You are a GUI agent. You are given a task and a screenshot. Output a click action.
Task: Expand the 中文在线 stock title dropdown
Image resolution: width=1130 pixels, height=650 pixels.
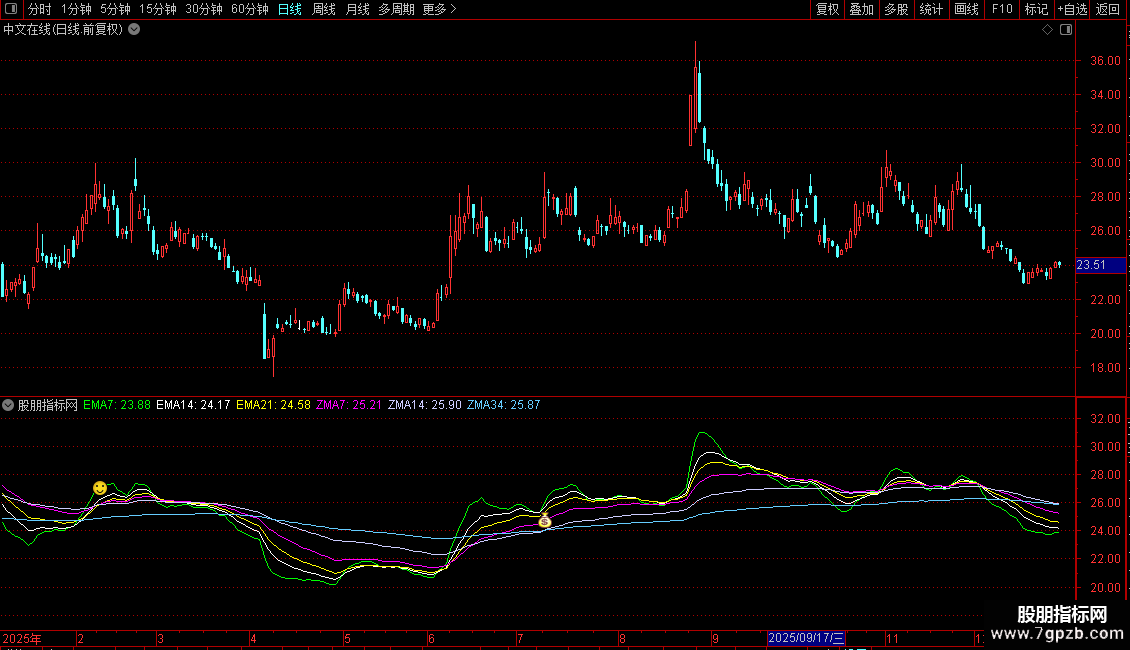click(135, 30)
